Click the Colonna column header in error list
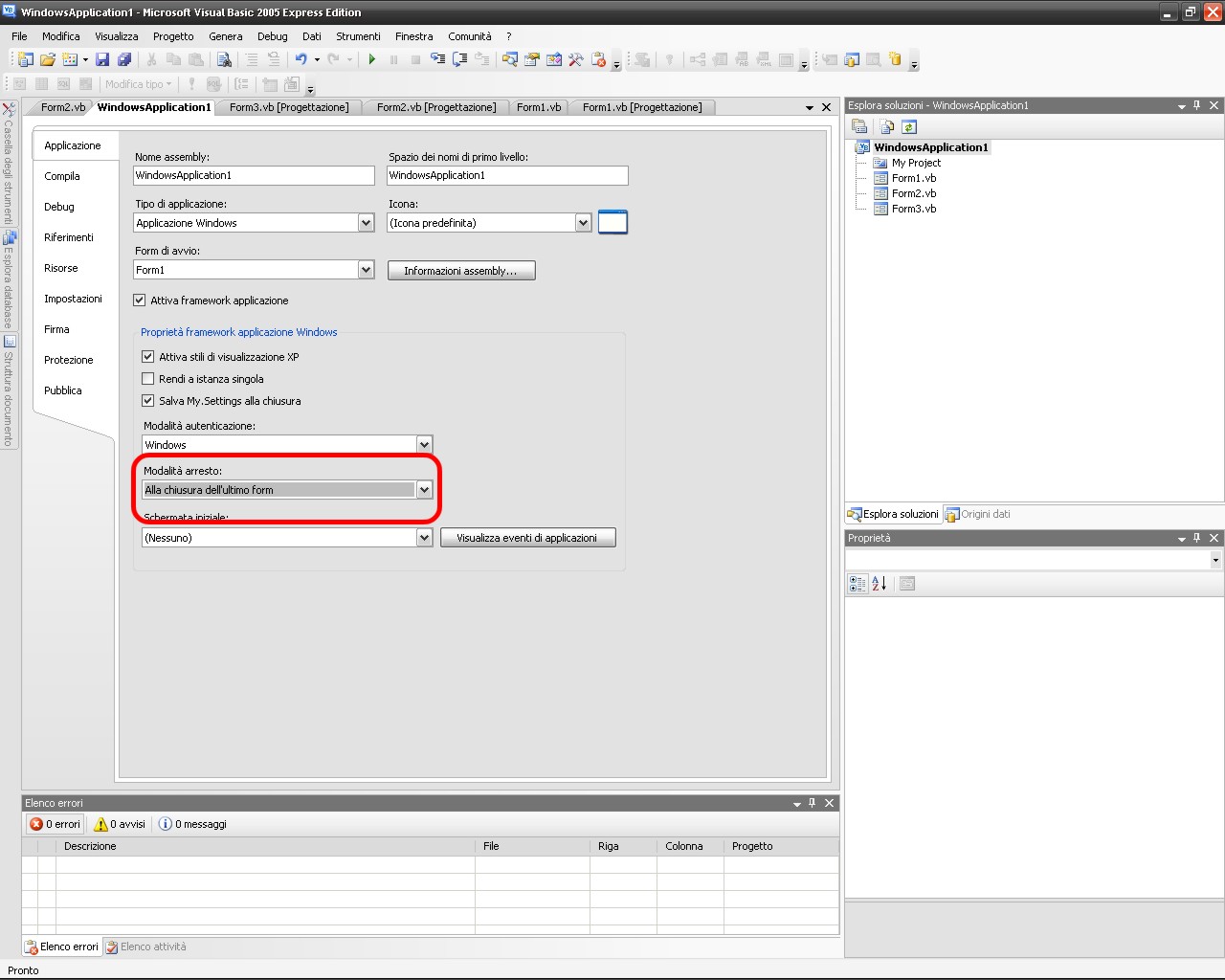The image size is (1225, 980). point(690,846)
